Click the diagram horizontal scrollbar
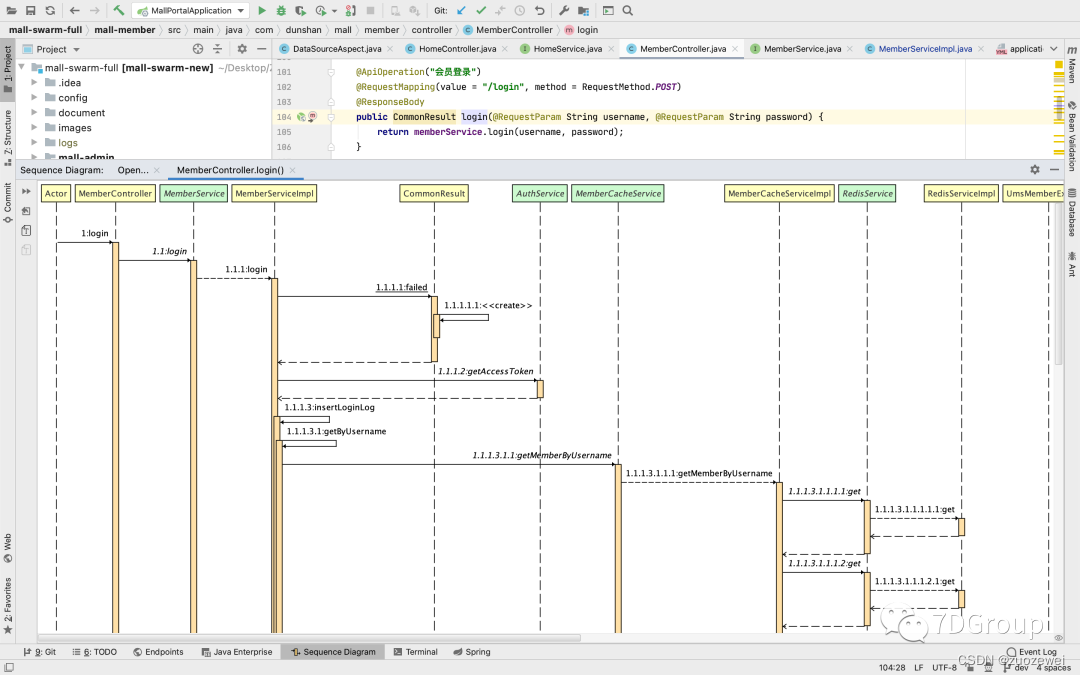Viewport: 1080px width, 675px height. pos(310,638)
